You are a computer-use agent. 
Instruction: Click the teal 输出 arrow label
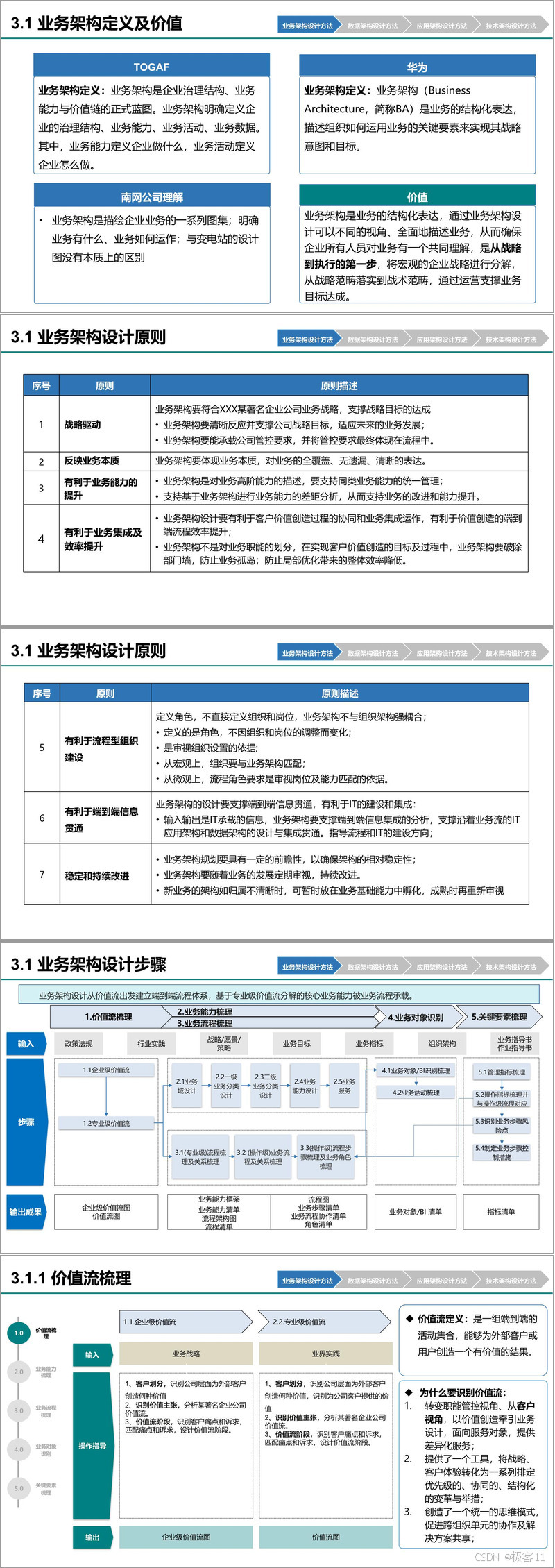click(94, 1537)
